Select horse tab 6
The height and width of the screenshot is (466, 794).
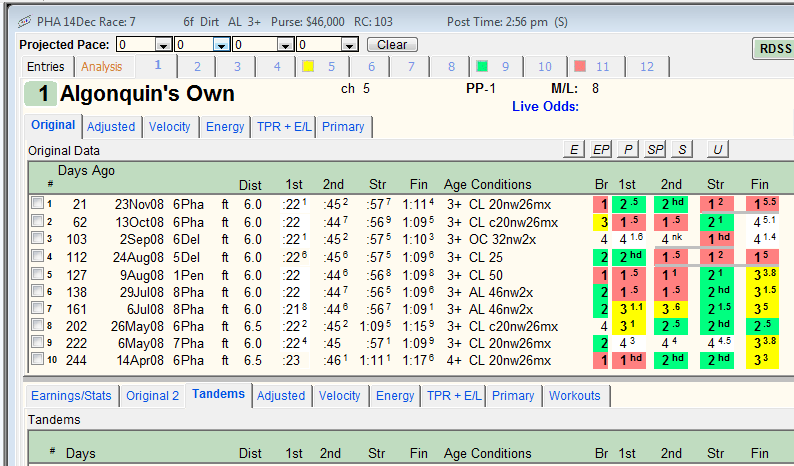pyautogui.click(x=371, y=67)
